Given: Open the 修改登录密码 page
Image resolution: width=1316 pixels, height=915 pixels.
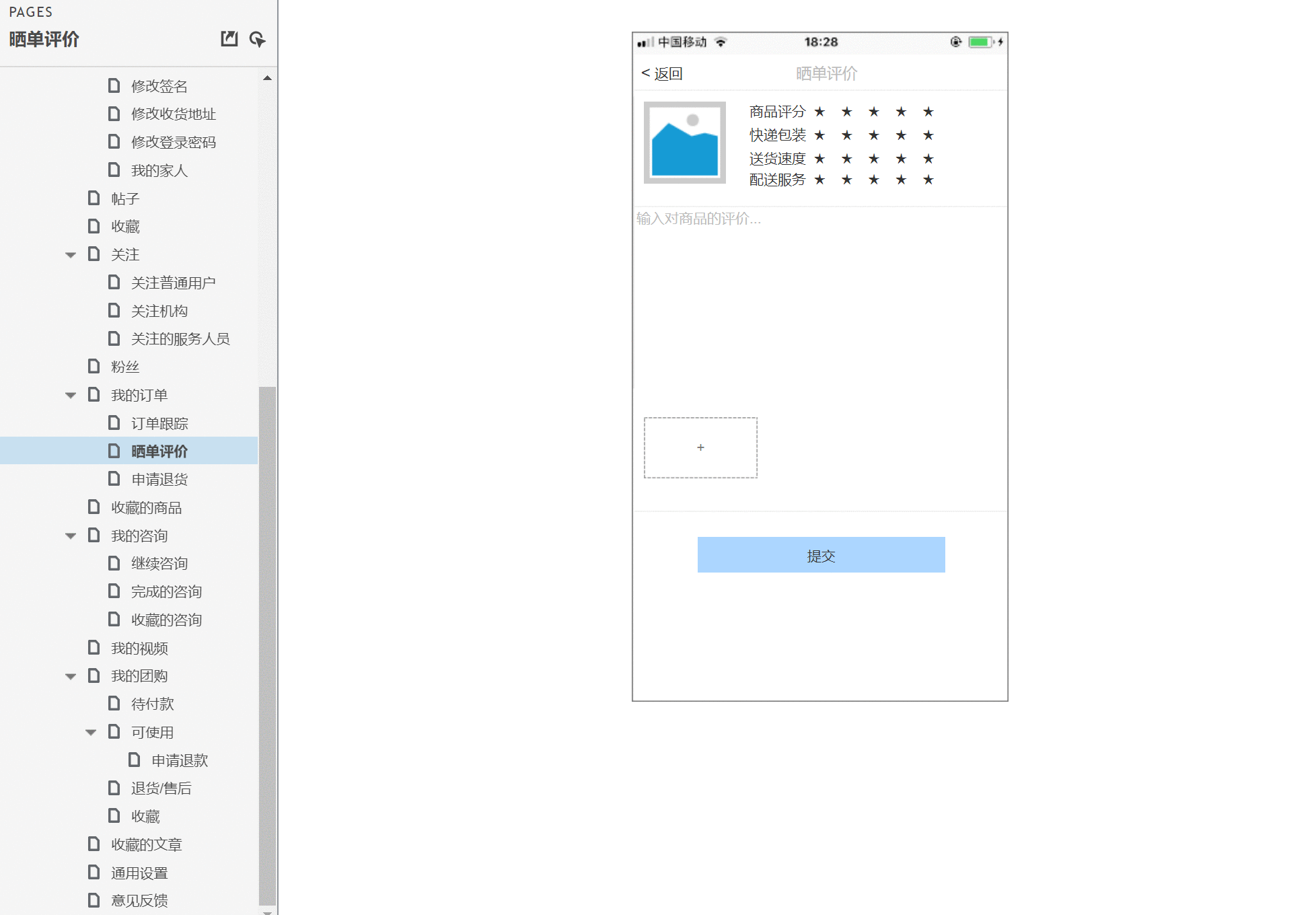Looking at the screenshot, I should 174,142.
